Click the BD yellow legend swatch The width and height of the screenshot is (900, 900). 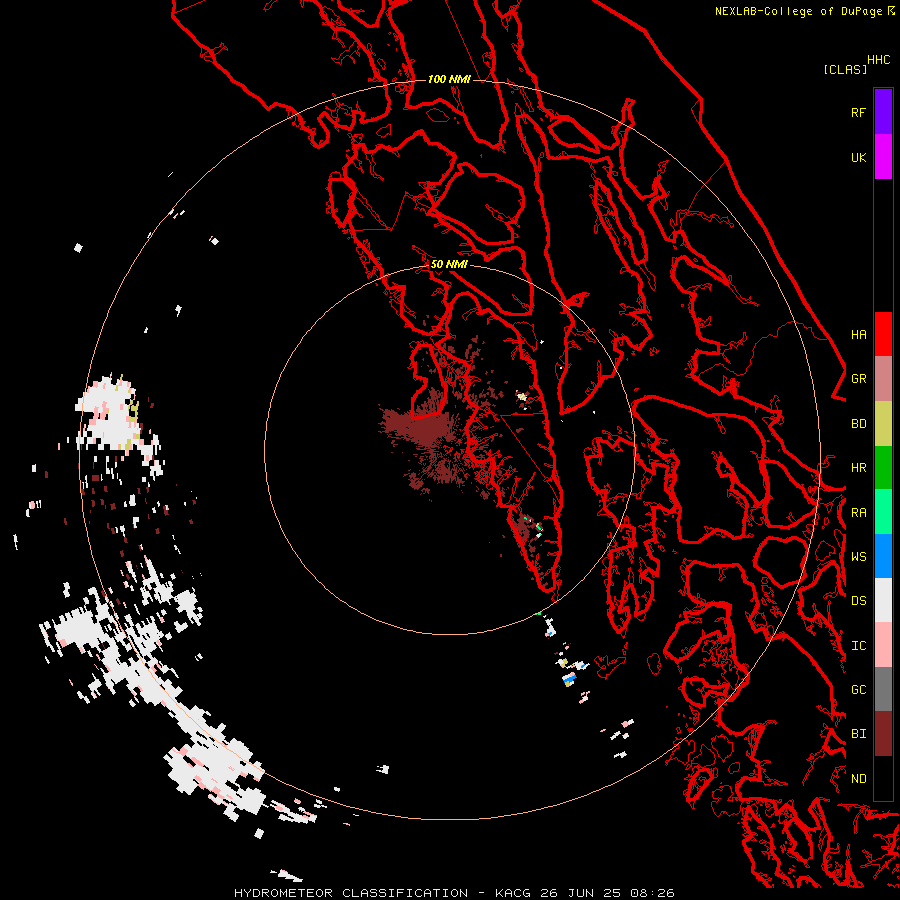pyautogui.click(x=883, y=424)
